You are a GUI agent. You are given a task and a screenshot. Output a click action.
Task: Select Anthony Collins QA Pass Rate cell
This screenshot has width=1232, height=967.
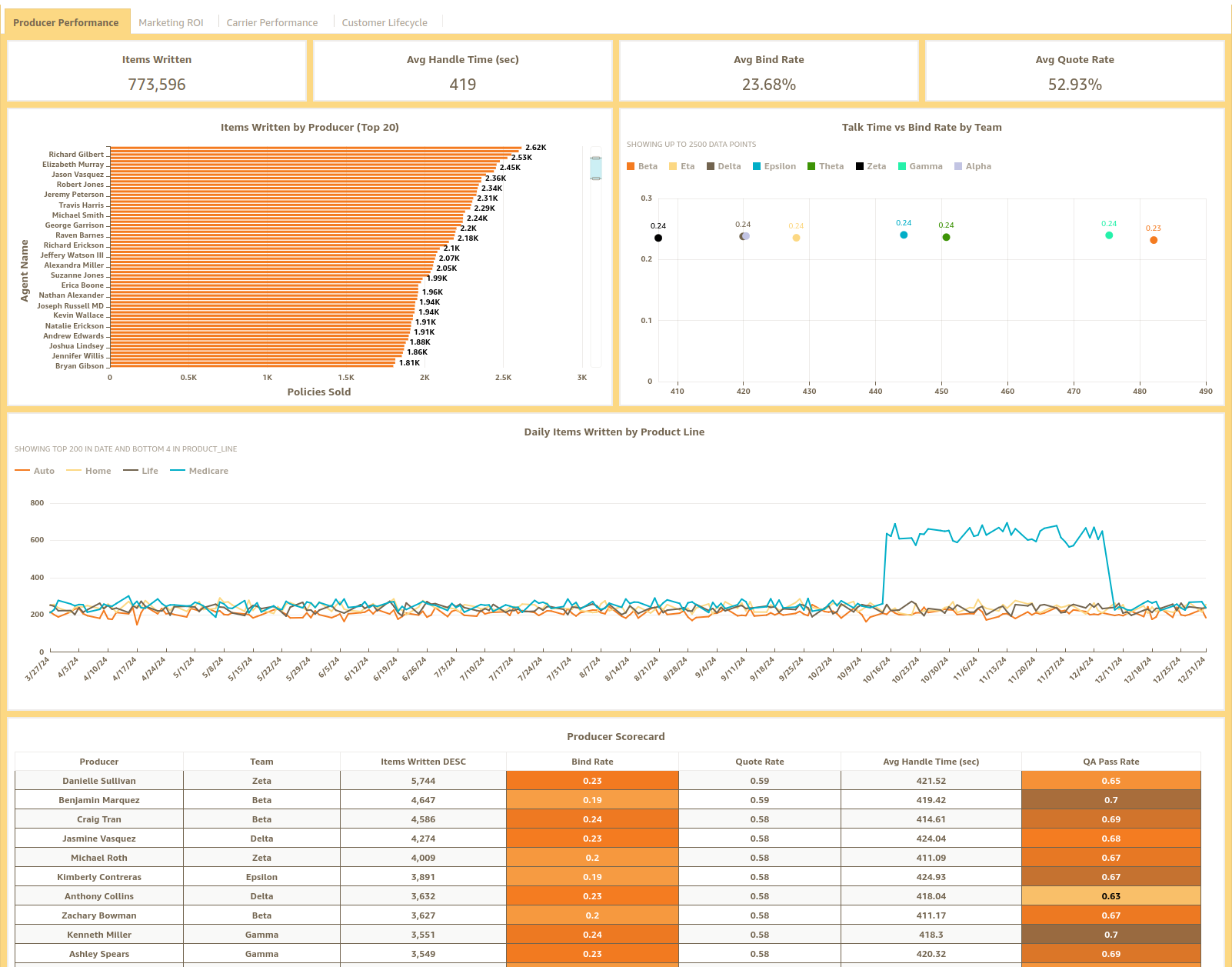tap(1110, 895)
